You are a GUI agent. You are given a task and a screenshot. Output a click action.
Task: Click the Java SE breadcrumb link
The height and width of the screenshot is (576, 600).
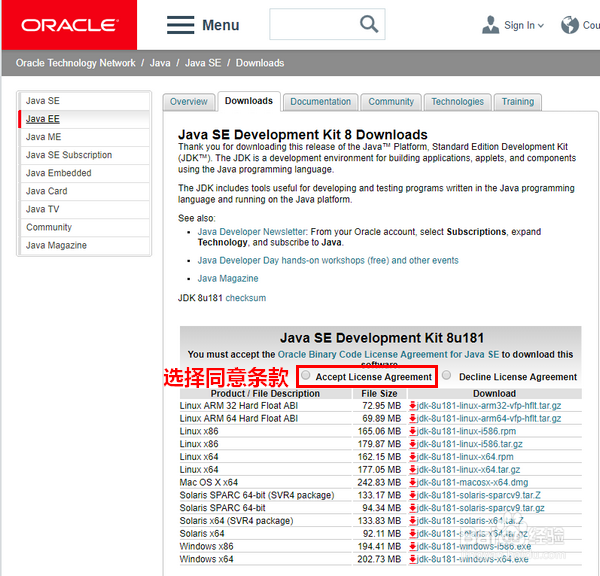[x=203, y=63]
